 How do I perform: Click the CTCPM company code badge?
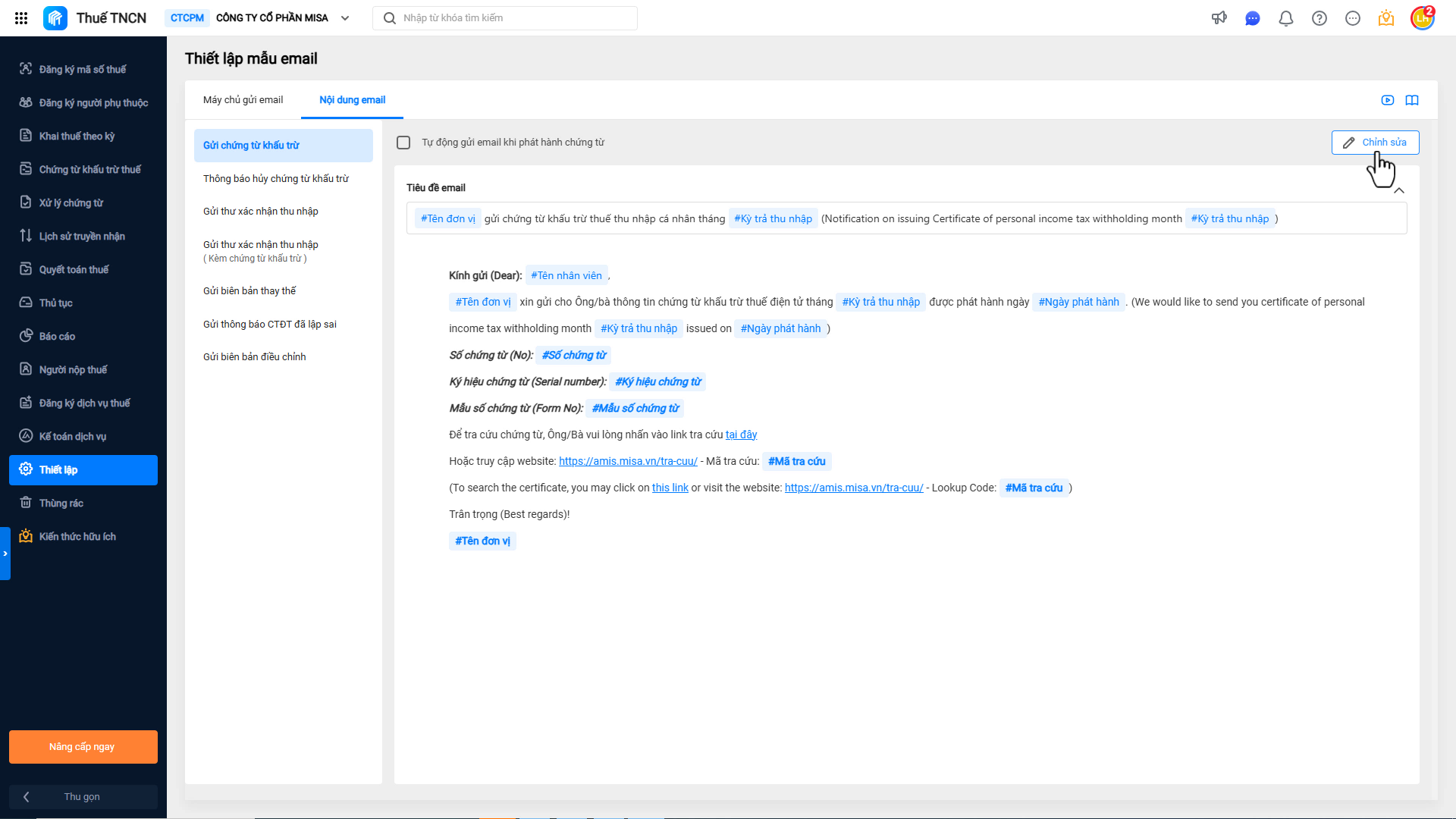coord(187,18)
